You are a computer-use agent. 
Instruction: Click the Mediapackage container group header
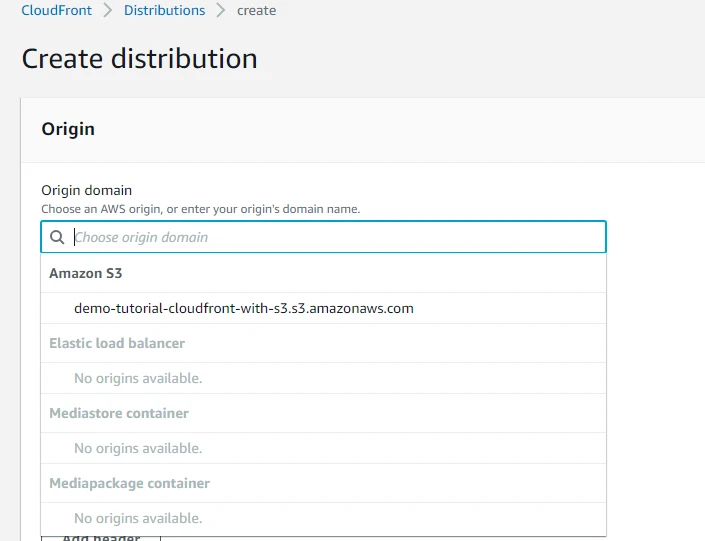click(x=129, y=483)
